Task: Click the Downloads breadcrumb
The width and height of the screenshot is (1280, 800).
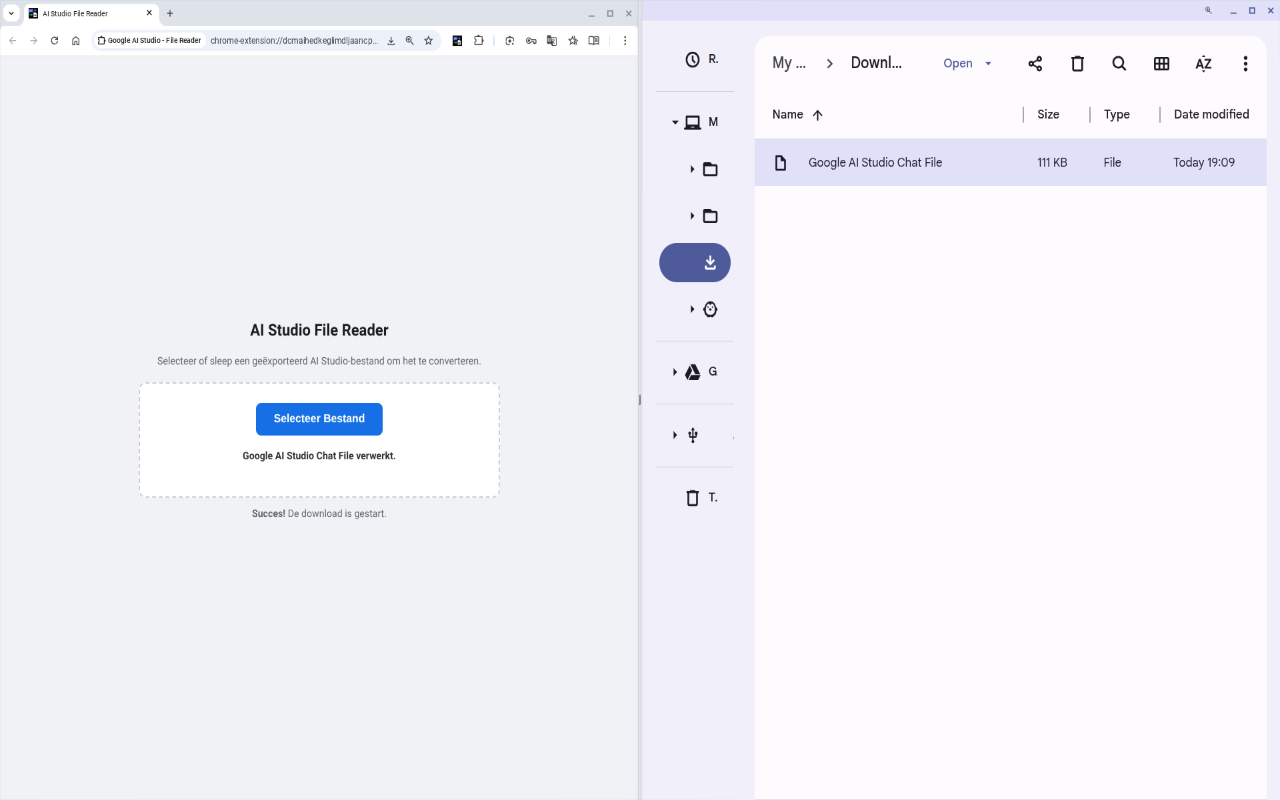Action: tap(876, 63)
